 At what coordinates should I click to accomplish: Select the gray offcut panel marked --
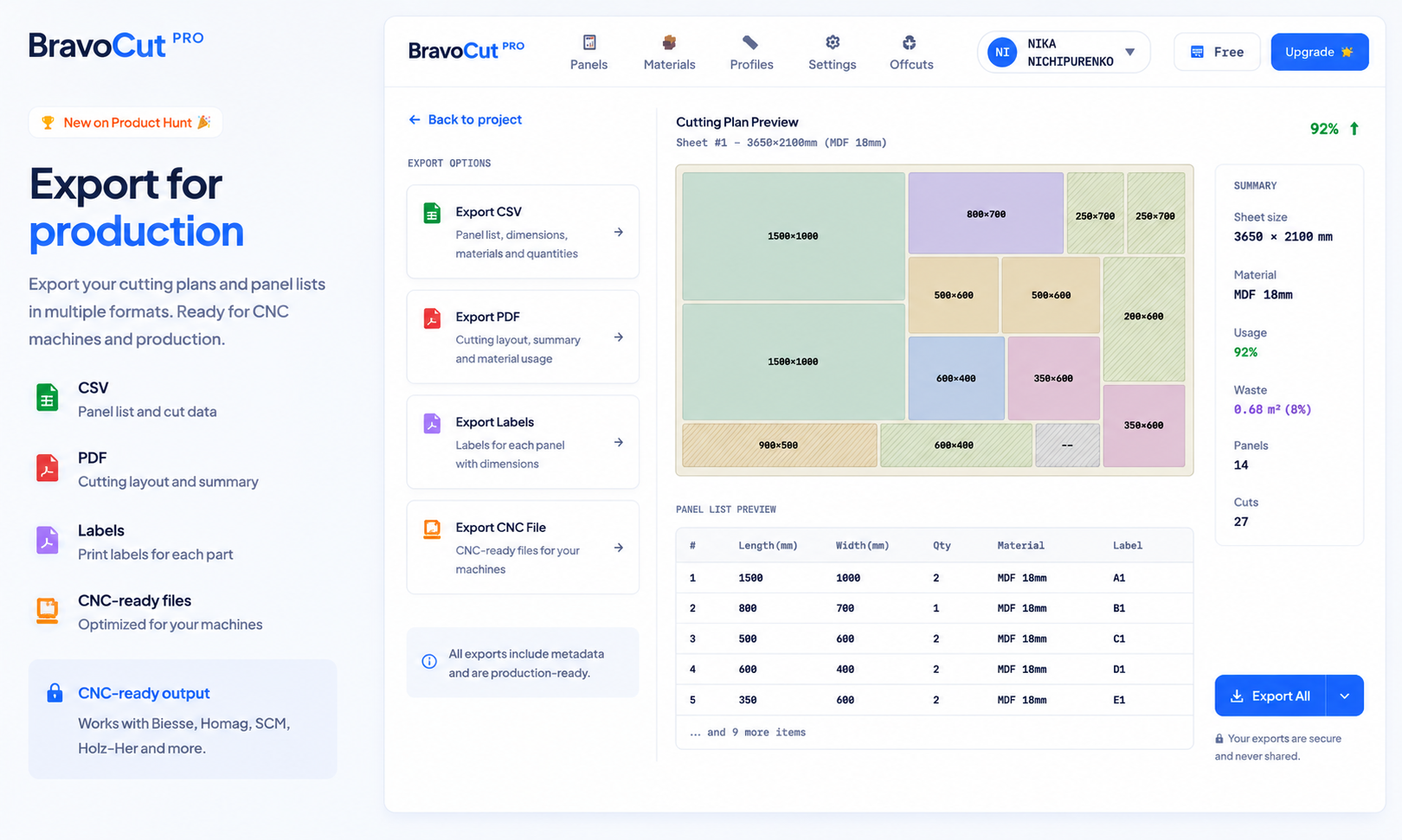click(x=1067, y=445)
